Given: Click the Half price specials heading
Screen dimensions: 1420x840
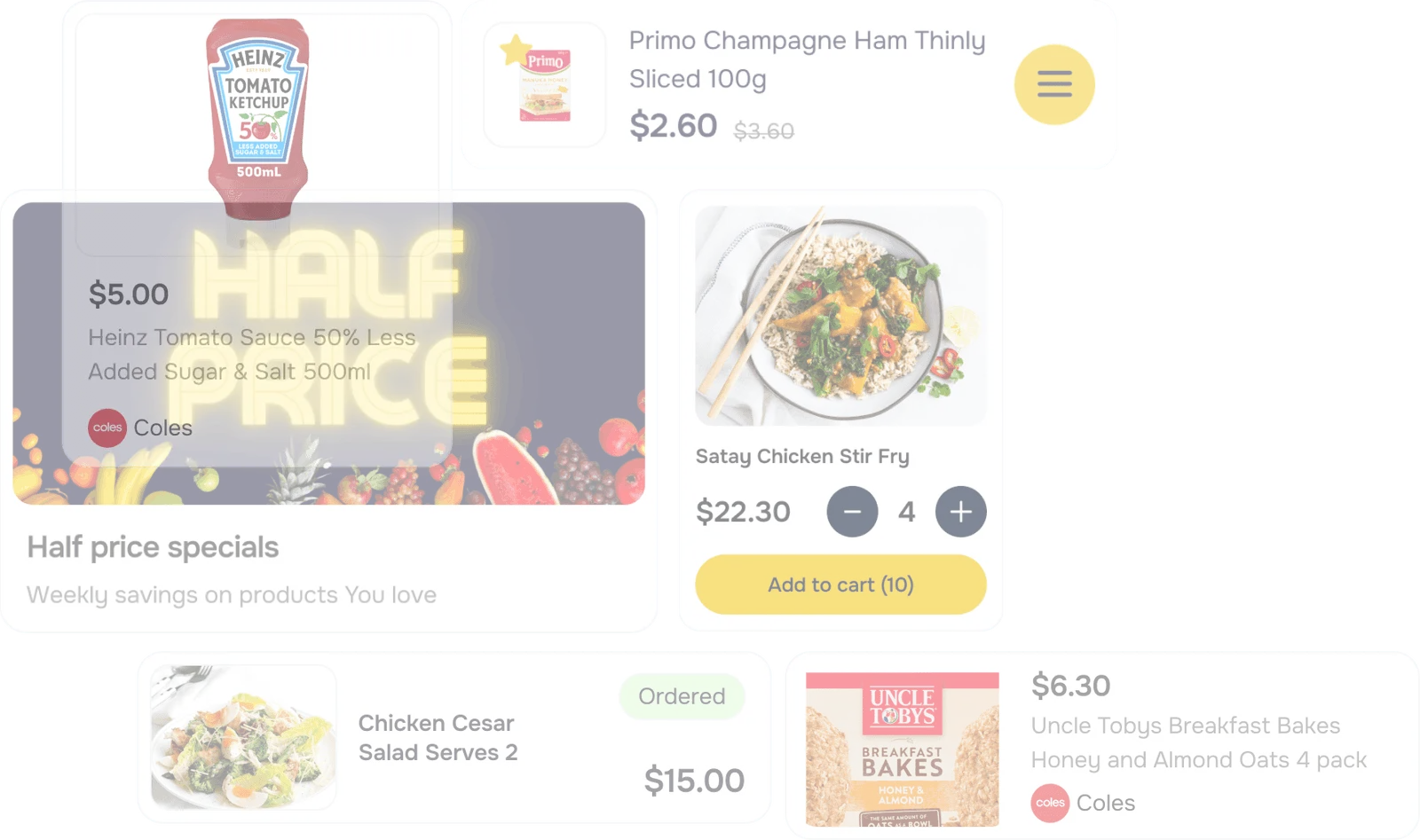Looking at the screenshot, I should [x=153, y=547].
